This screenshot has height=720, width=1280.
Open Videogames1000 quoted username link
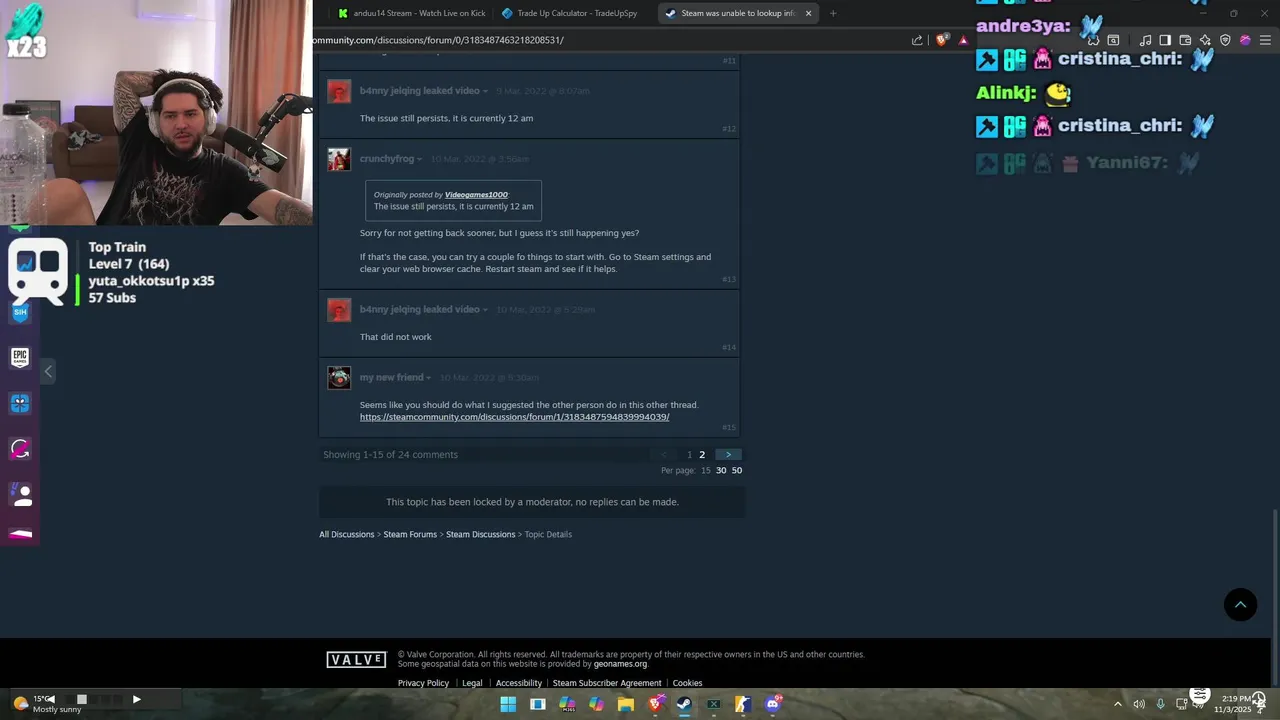click(x=476, y=195)
